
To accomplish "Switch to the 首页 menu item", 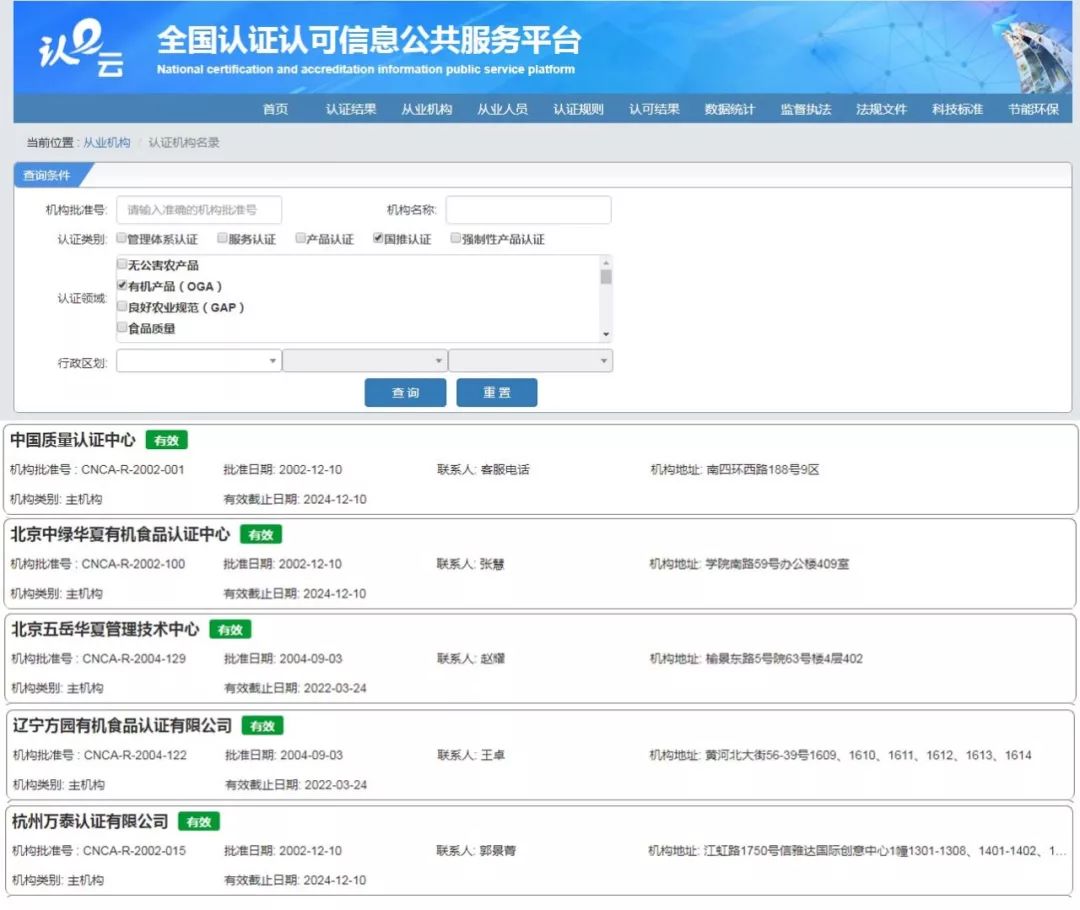I will click(x=275, y=109).
